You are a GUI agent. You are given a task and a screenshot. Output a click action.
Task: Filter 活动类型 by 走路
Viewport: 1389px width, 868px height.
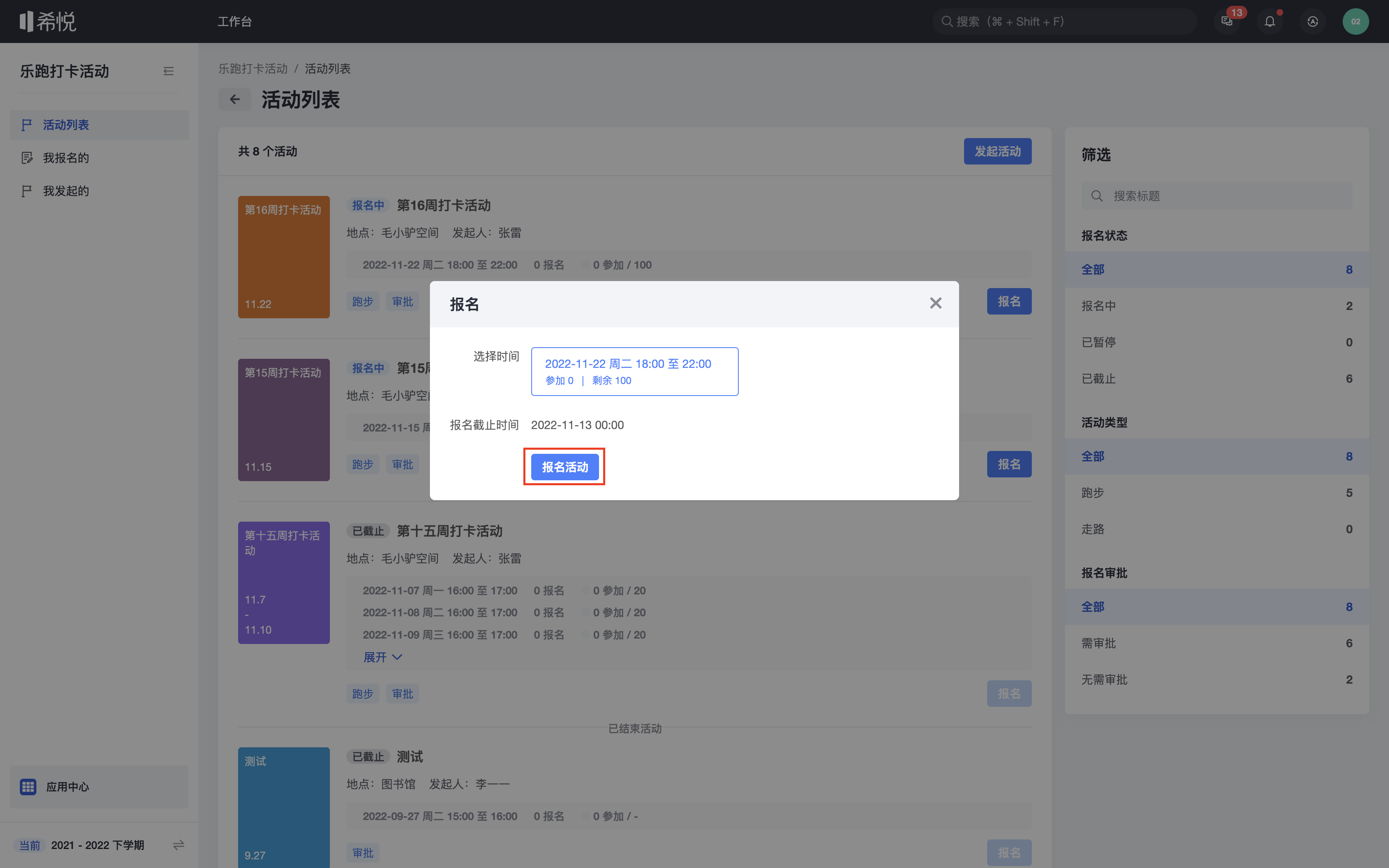pos(1217,529)
